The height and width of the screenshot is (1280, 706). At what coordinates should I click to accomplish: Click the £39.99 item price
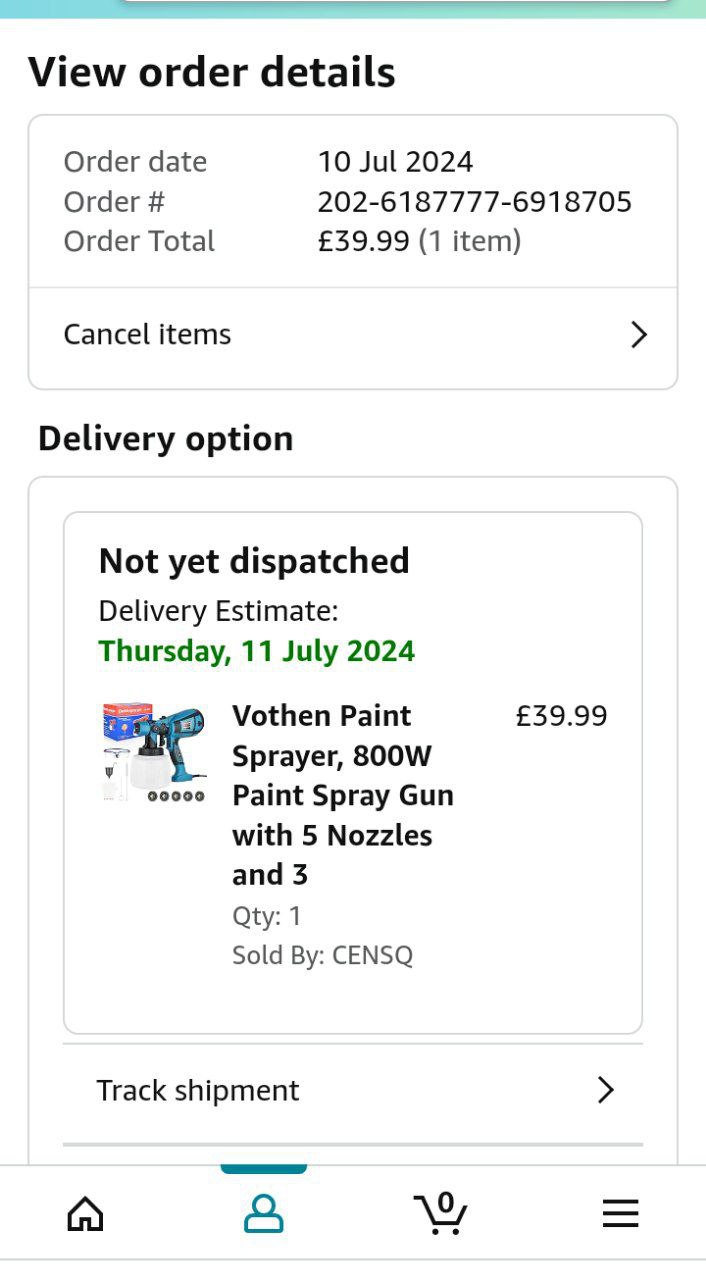click(561, 716)
